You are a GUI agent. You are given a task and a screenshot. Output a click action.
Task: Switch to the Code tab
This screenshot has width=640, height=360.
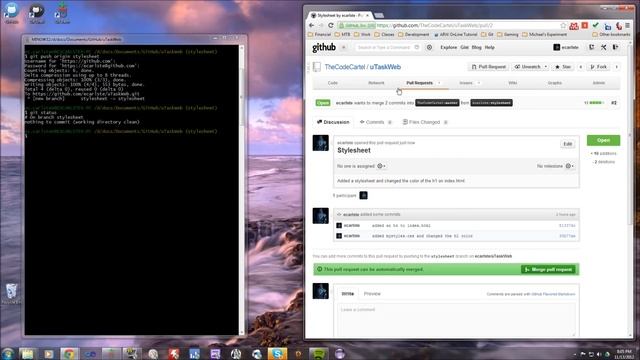[333, 83]
